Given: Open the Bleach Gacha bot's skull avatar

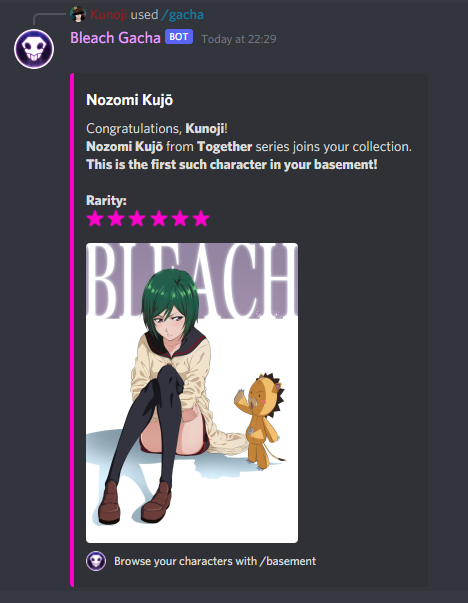Looking at the screenshot, I should coord(34,49).
